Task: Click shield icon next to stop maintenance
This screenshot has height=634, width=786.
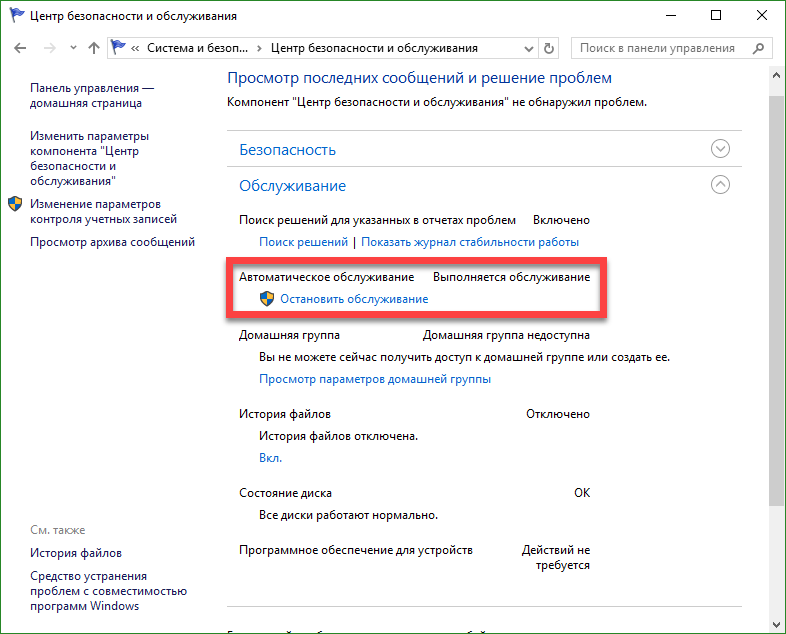Action: point(267,299)
